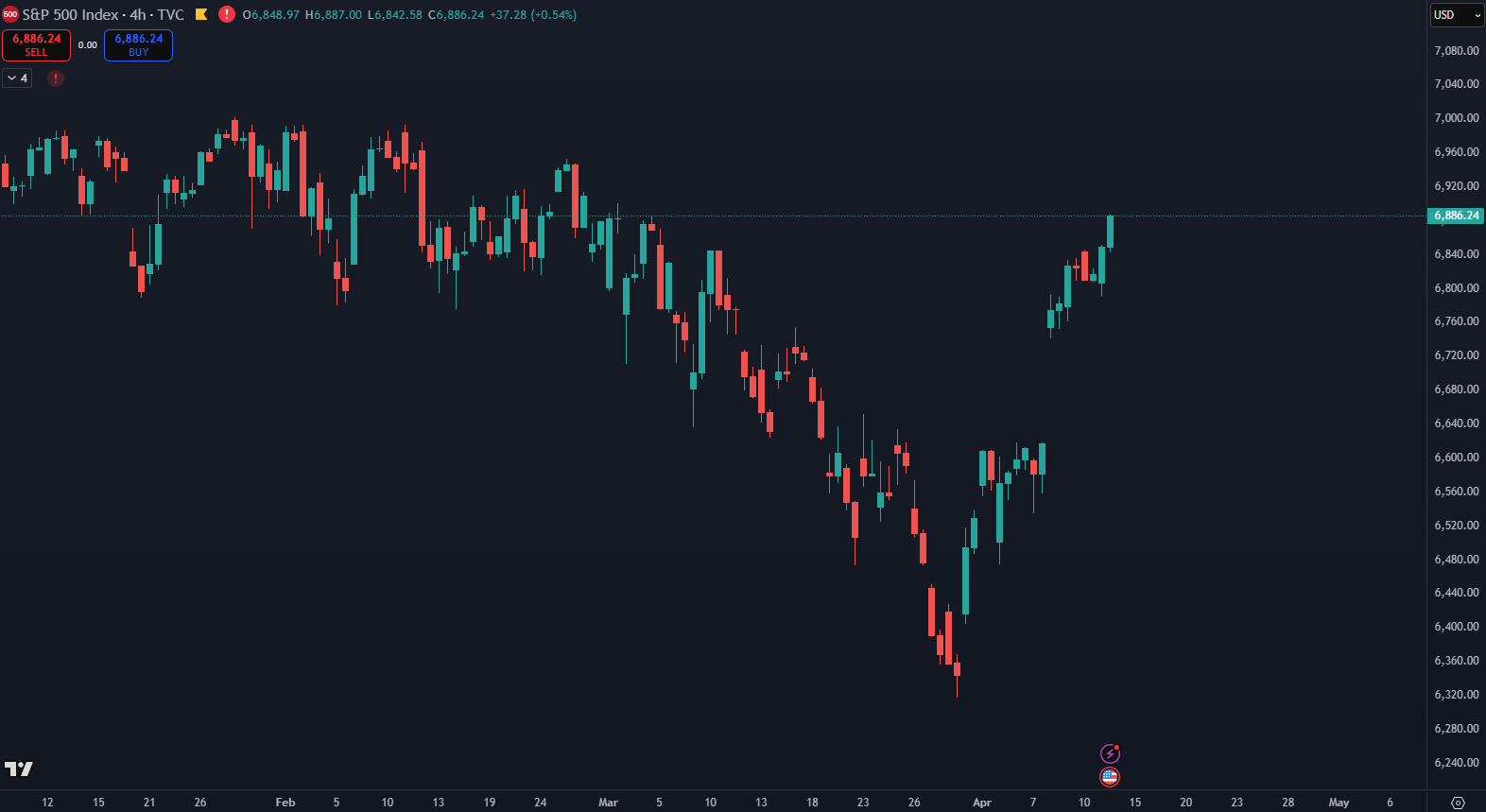This screenshot has width=1486, height=812.
Task: Click the yellow flag icon beside TVC
Action: coord(201,14)
